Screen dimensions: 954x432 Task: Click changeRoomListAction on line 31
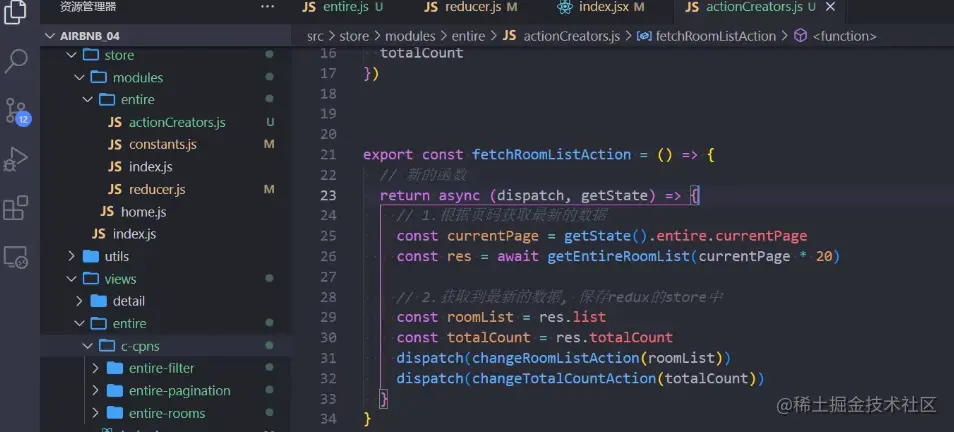tap(555, 358)
